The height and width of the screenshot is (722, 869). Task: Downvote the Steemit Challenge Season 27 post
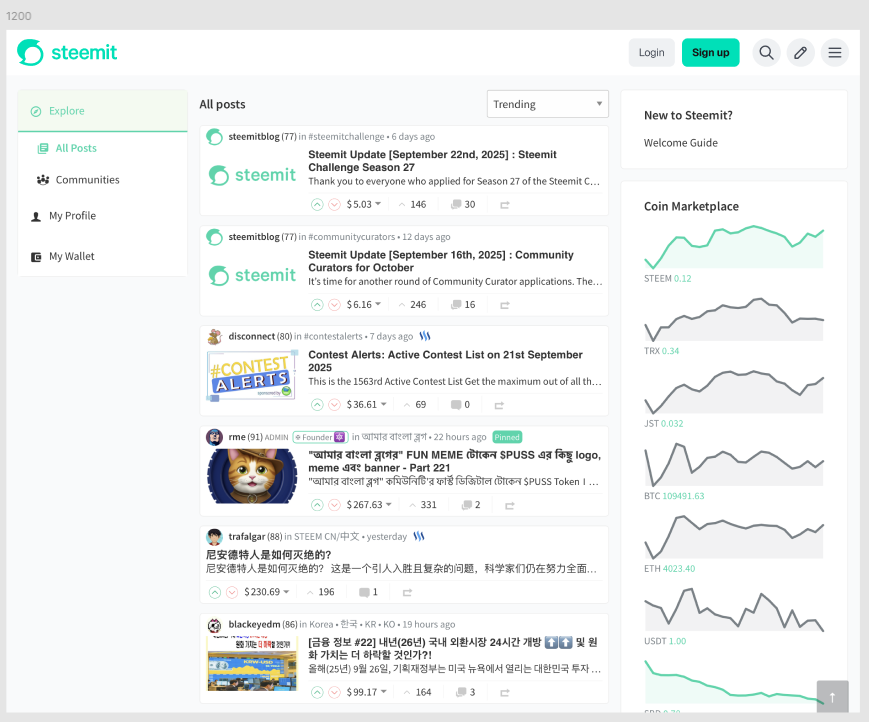(334, 204)
